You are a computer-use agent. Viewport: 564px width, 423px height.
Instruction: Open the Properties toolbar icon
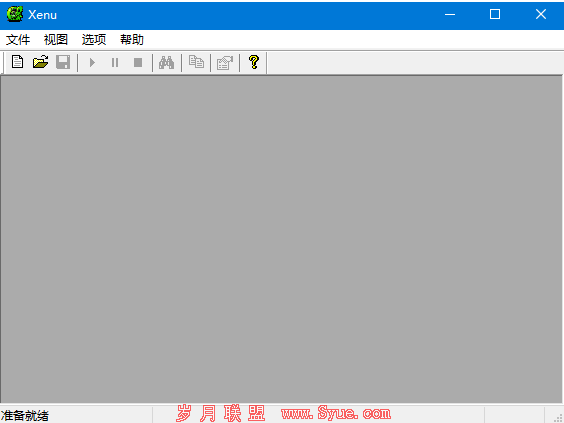225,63
